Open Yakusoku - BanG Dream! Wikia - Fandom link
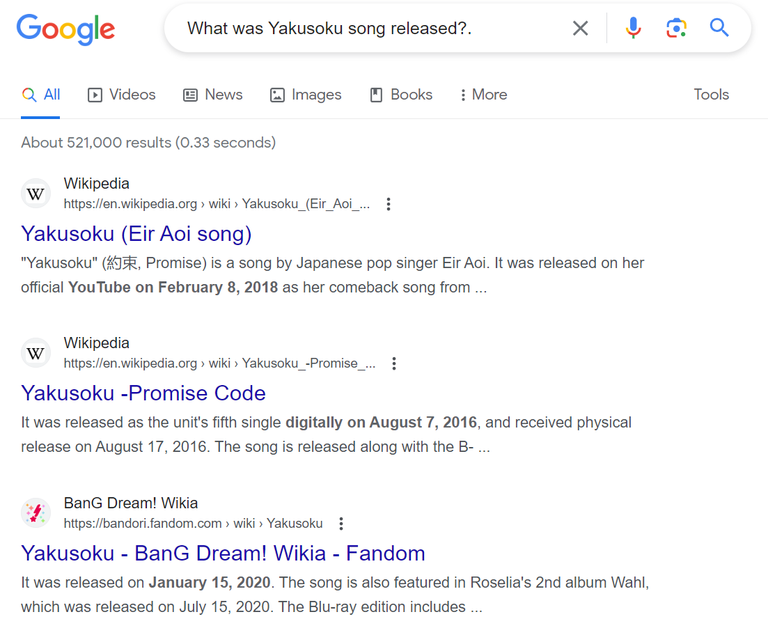The width and height of the screenshot is (768, 619). [223, 553]
